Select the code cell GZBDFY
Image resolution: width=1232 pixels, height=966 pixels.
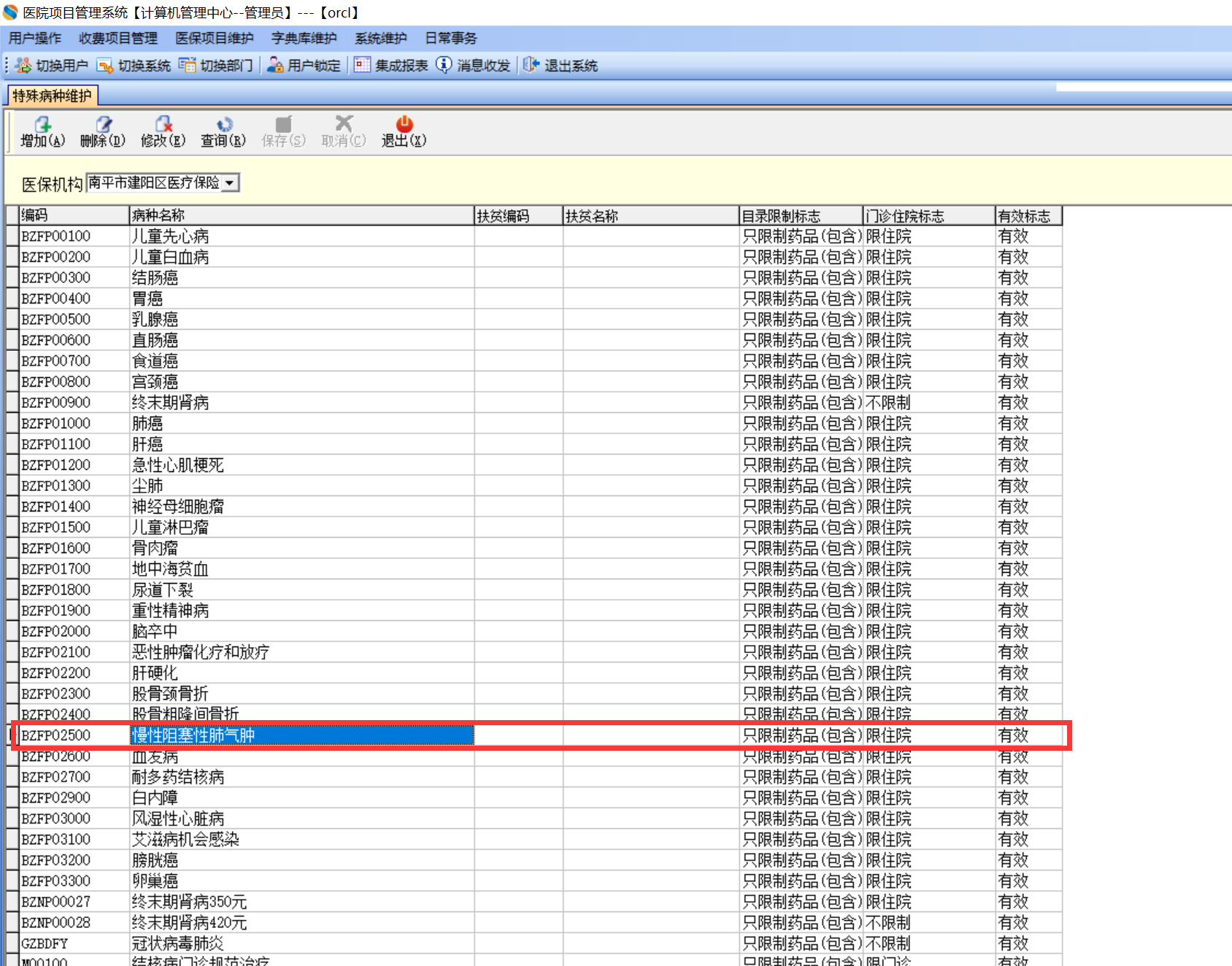(74, 943)
